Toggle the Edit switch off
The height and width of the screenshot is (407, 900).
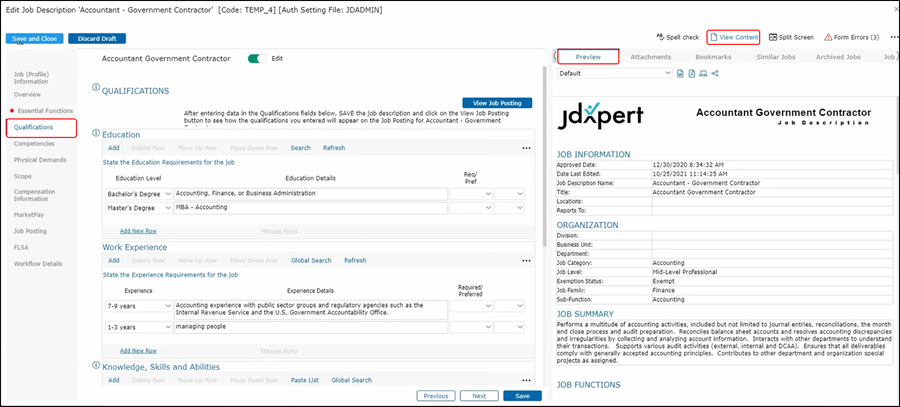point(257,59)
